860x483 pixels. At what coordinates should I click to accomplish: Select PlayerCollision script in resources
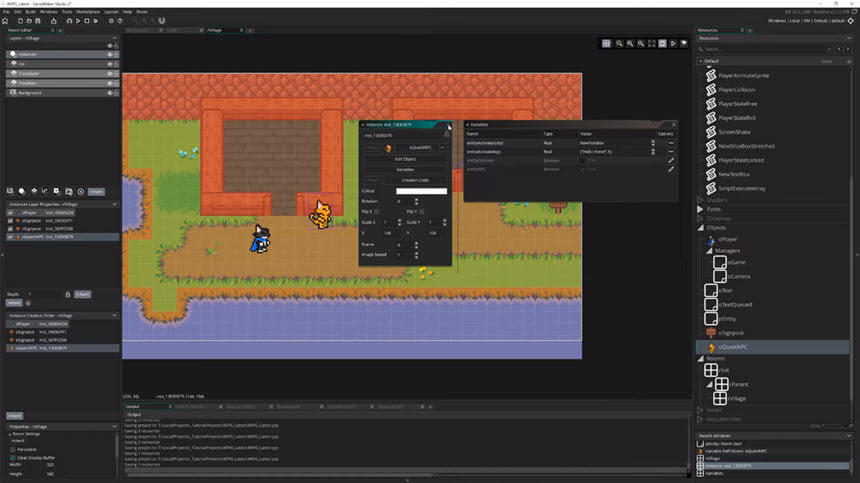(x=737, y=90)
